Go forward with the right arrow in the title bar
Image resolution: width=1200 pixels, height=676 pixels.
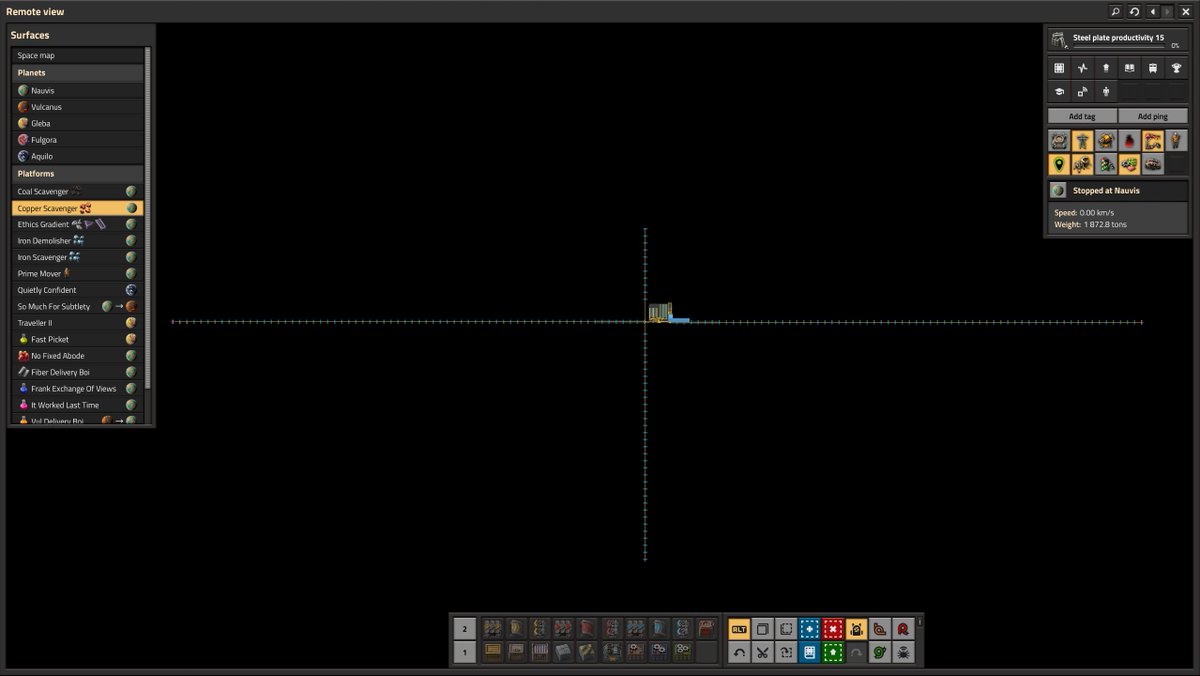pyautogui.click(x=1167, y=11)
